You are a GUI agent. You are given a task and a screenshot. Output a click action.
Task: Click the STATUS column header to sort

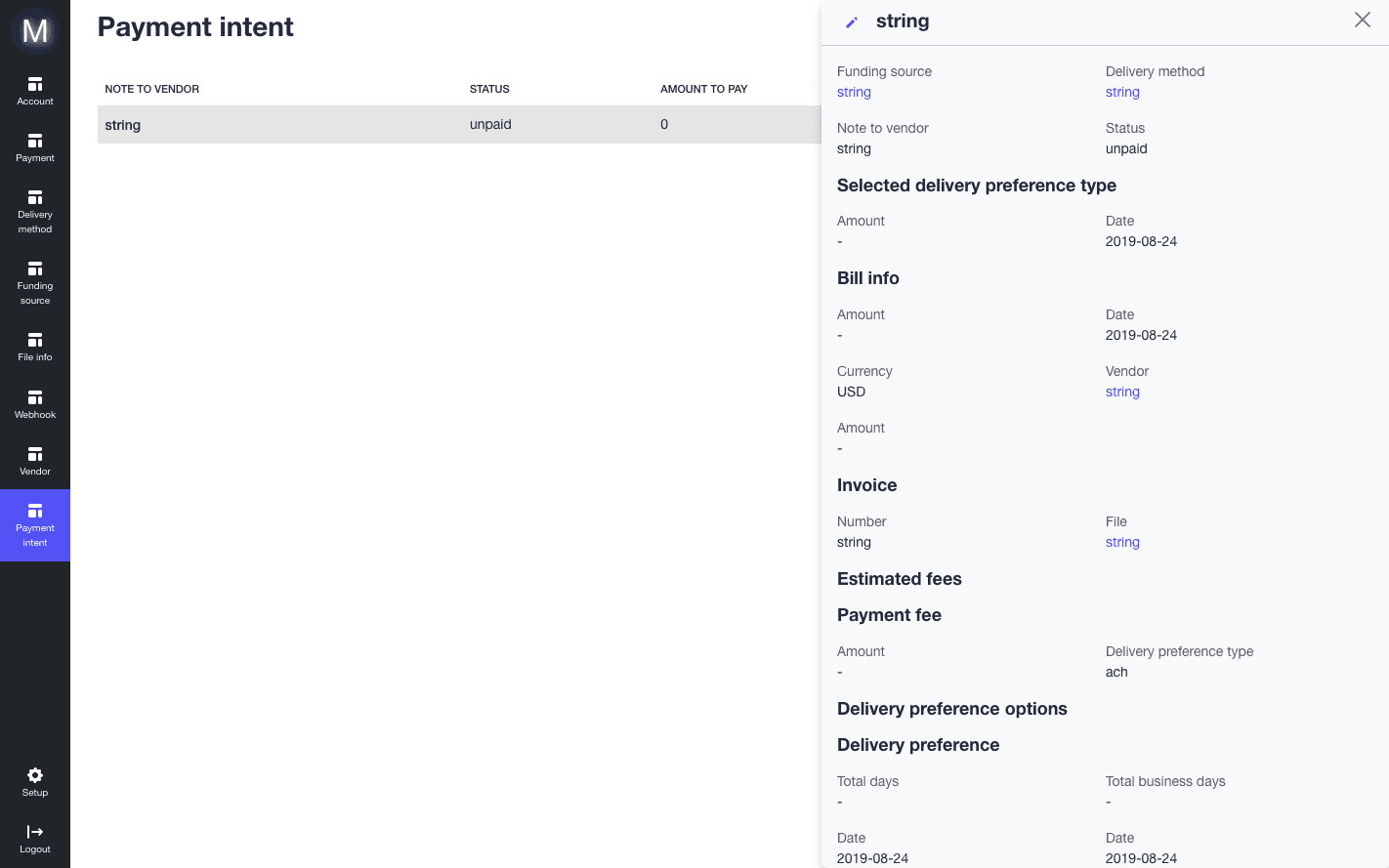488,89
